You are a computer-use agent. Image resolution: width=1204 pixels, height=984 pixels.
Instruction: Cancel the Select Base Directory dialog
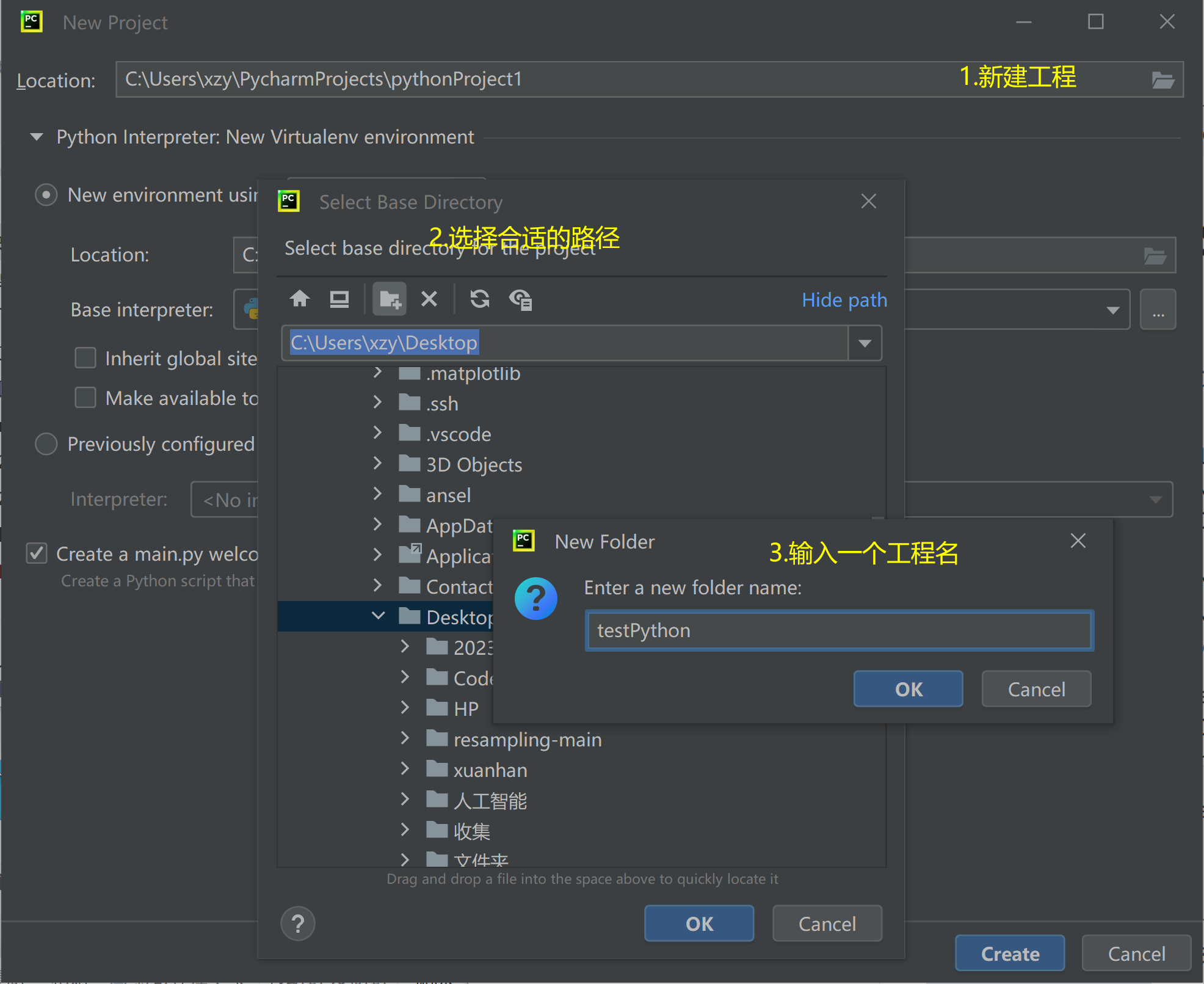(827, 924)
